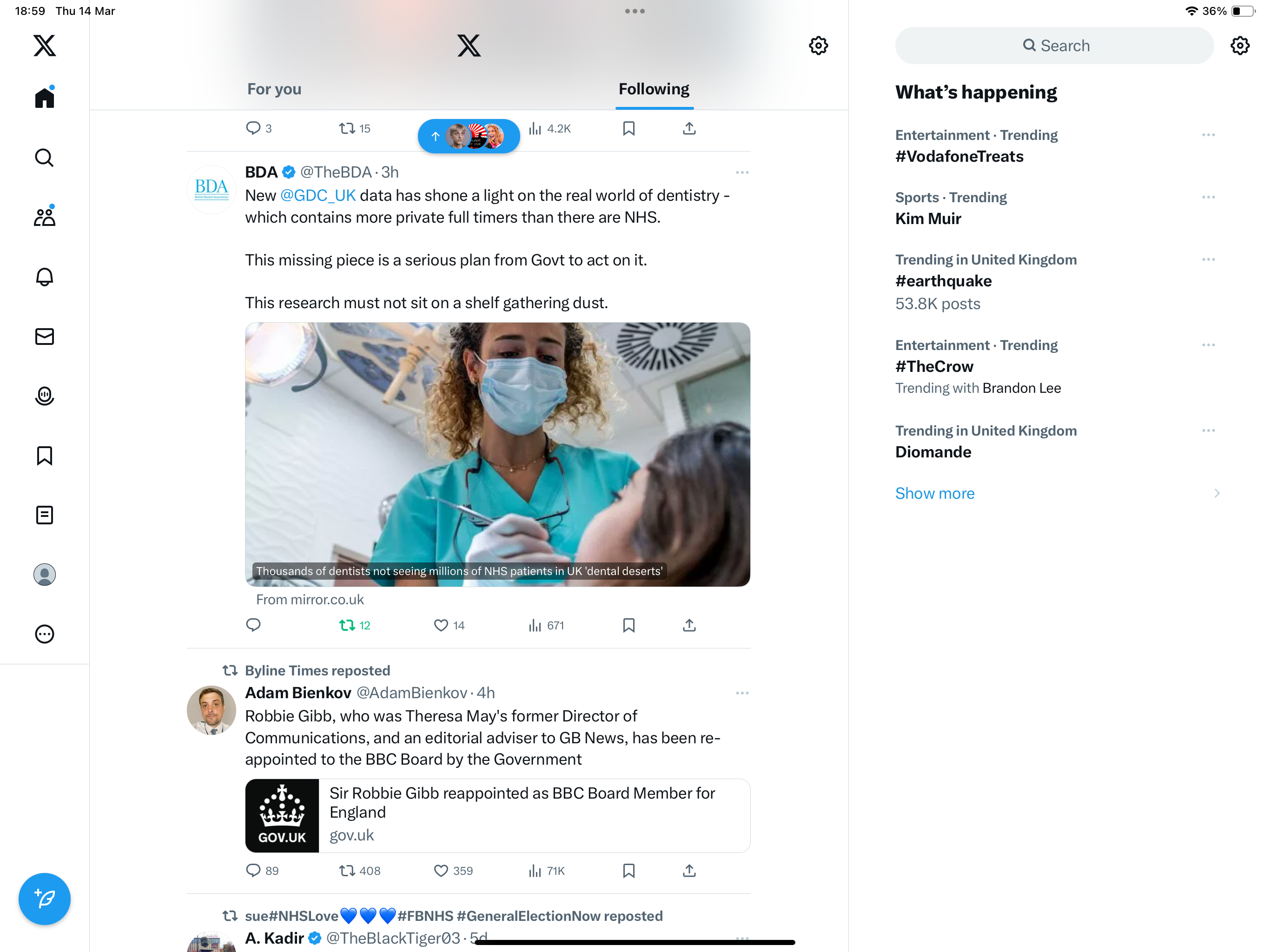Like the BDA post with 14 likes
This screenshot has height=952, width=1270.
(x=449, y=625)
